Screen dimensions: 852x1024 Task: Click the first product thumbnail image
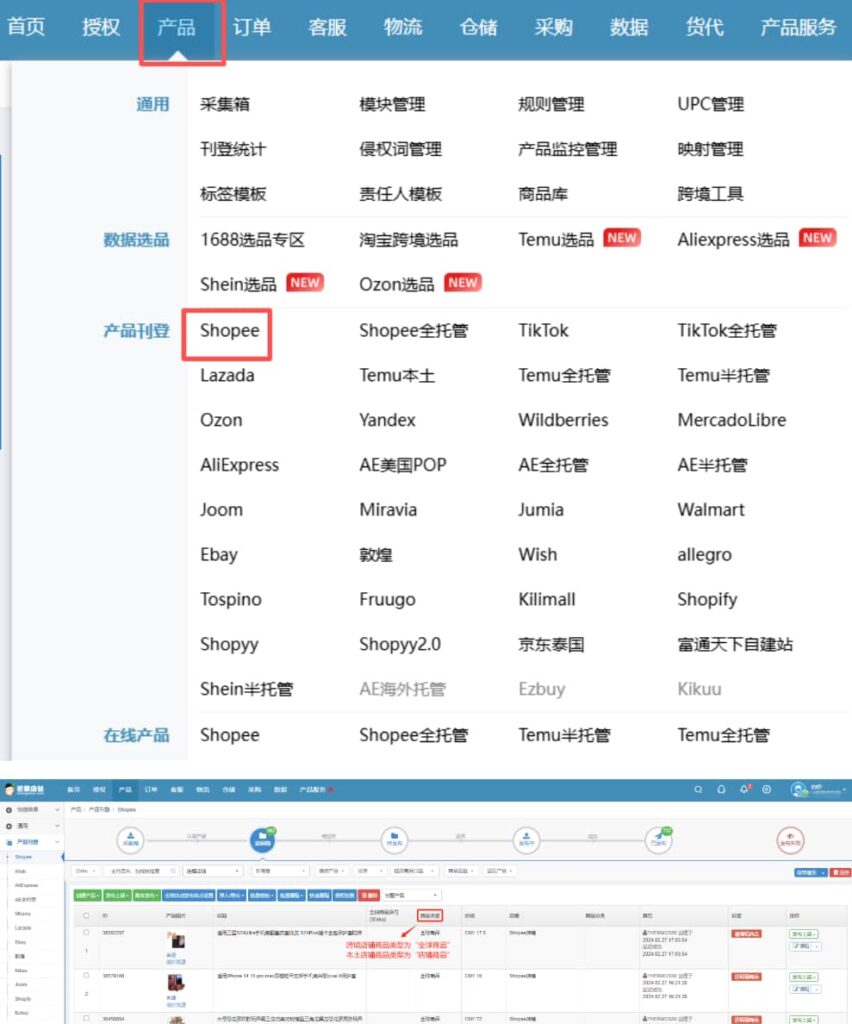pos(178,942)
